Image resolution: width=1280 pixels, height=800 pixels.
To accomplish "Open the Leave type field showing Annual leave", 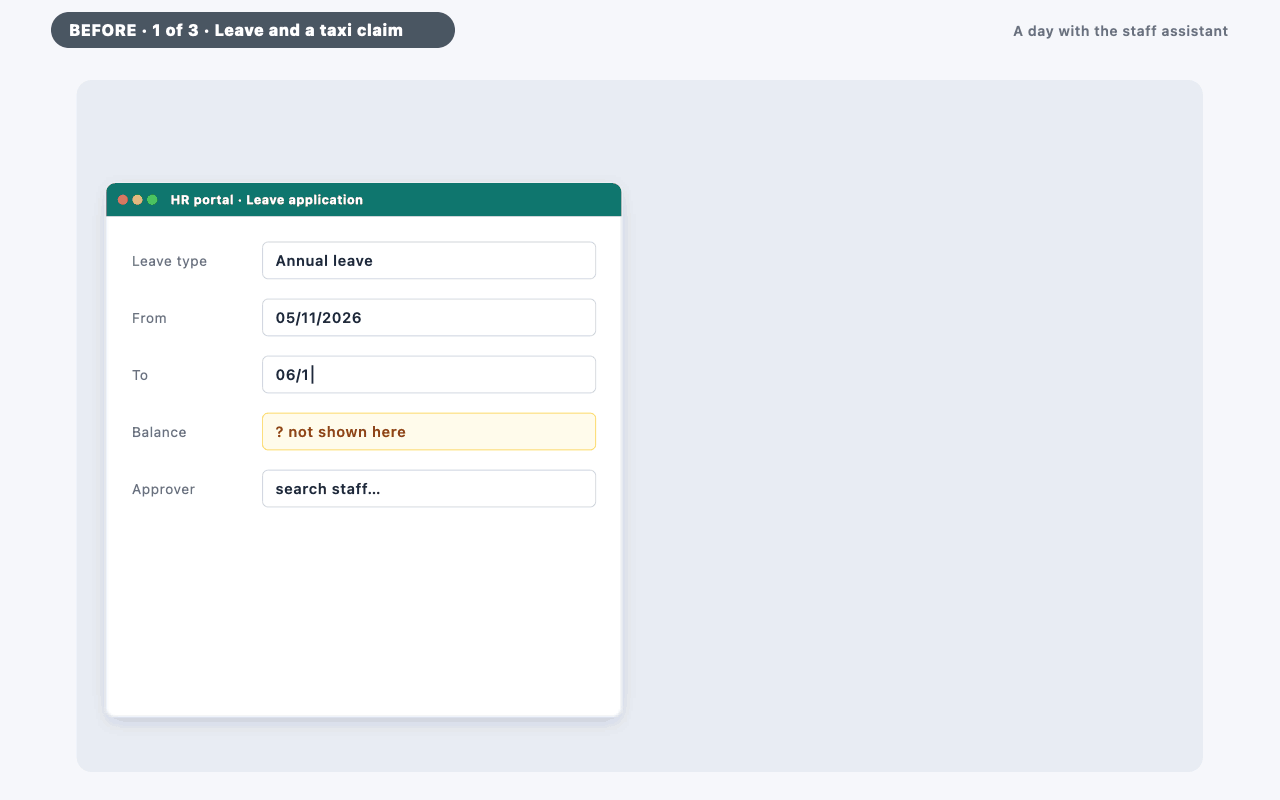I will click(429, 260).
